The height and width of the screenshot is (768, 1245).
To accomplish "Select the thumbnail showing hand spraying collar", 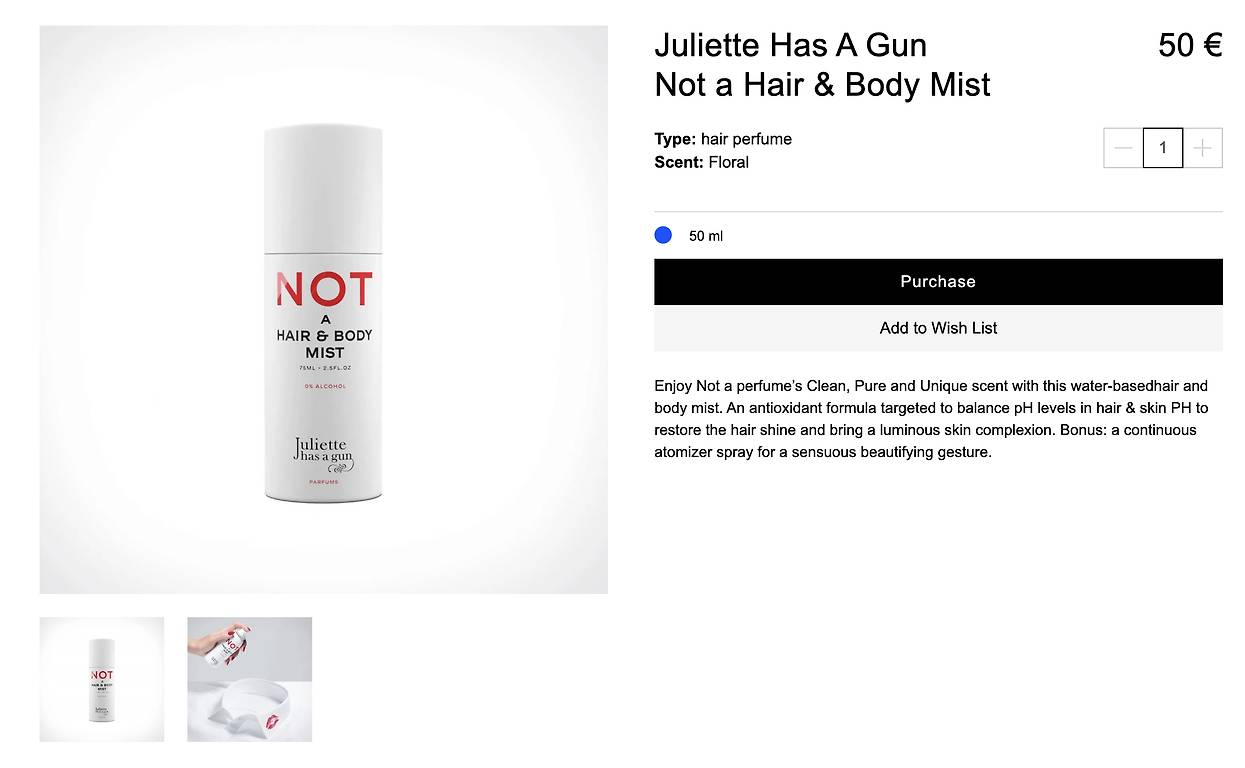I will pos(250,679).
